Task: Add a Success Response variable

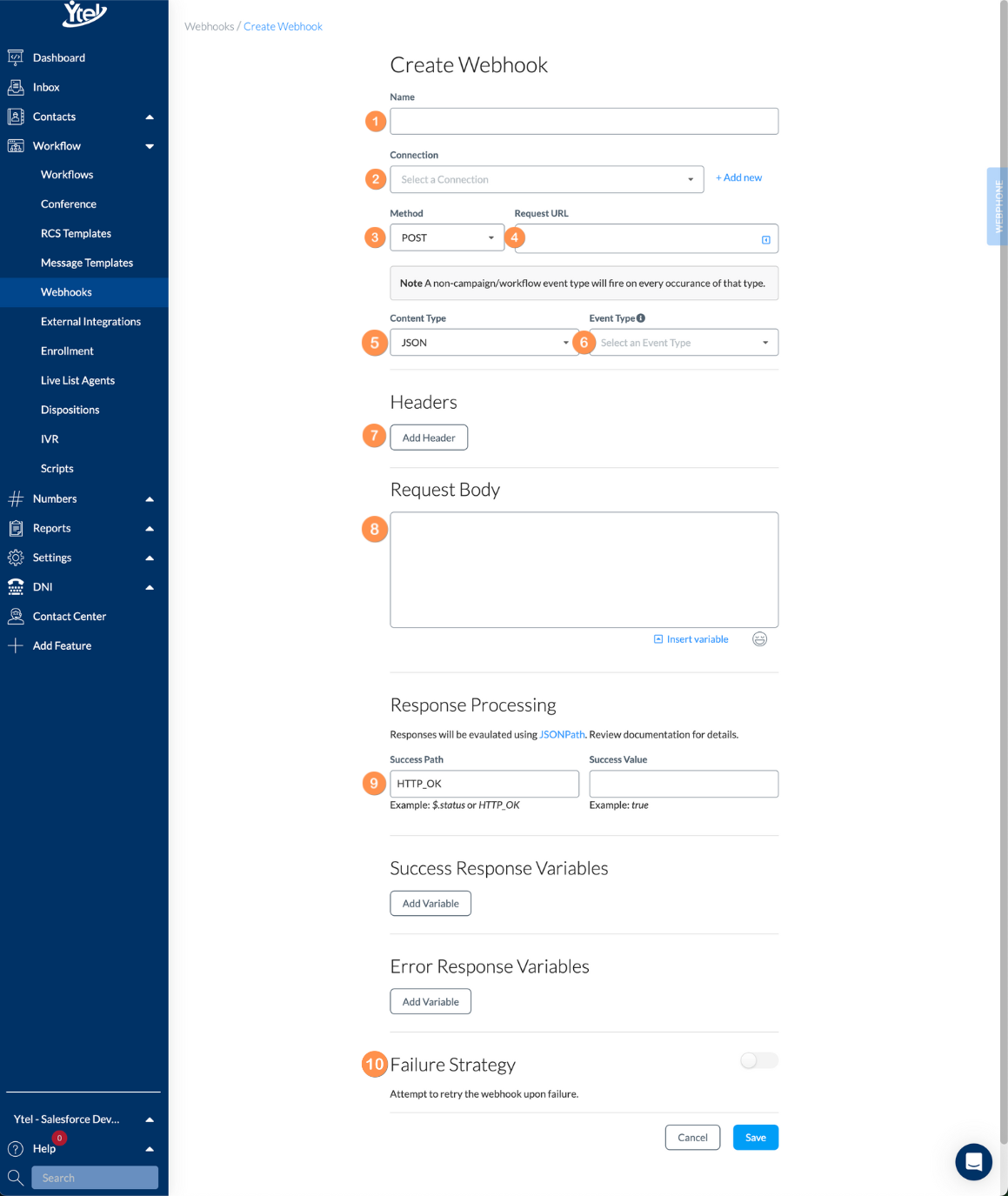Action: coord(431,904)
